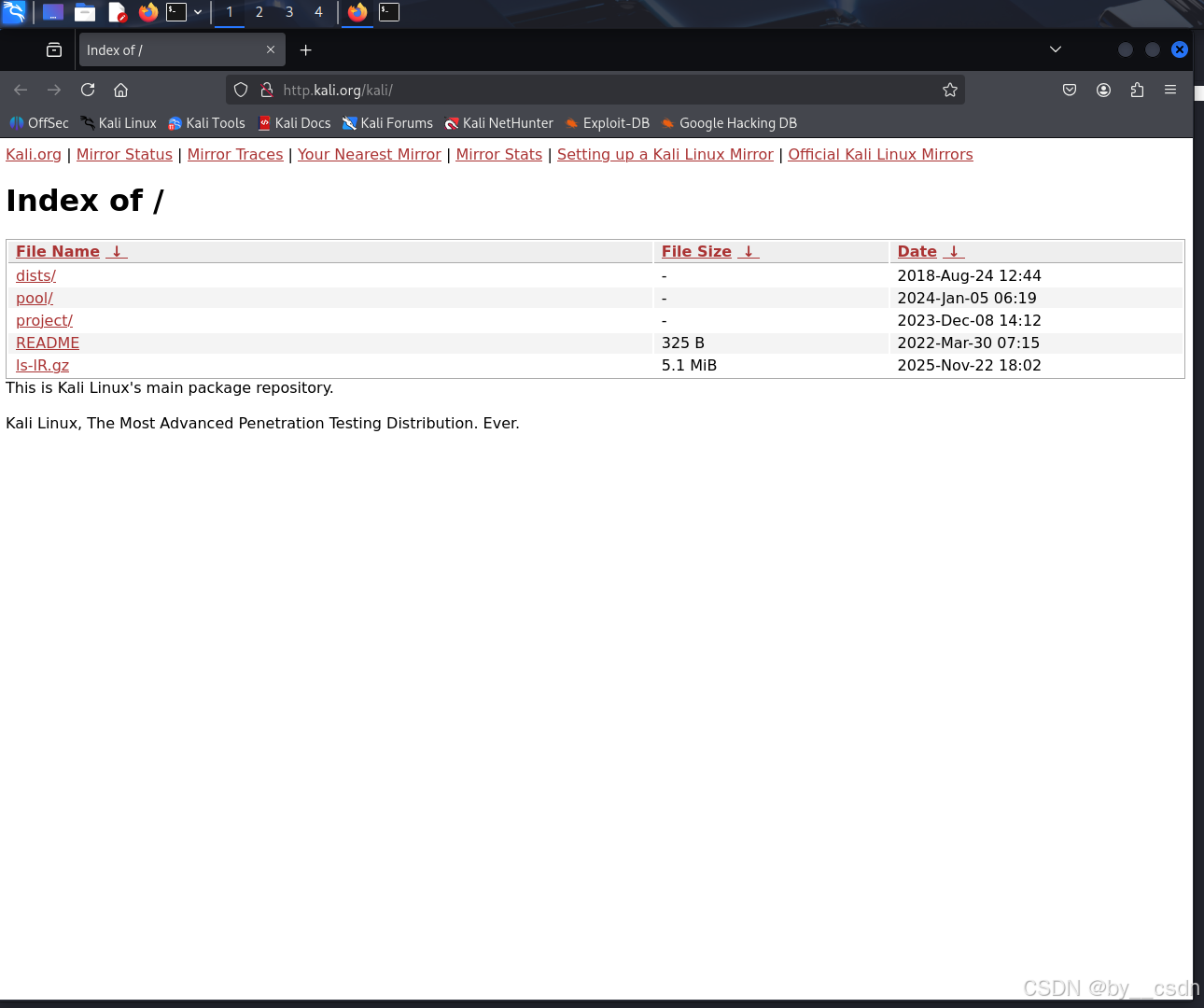Follow the Your Nearest Mirror link
The width and height of the screenshot is (1204, 1008).
click(x=370, y=154)
